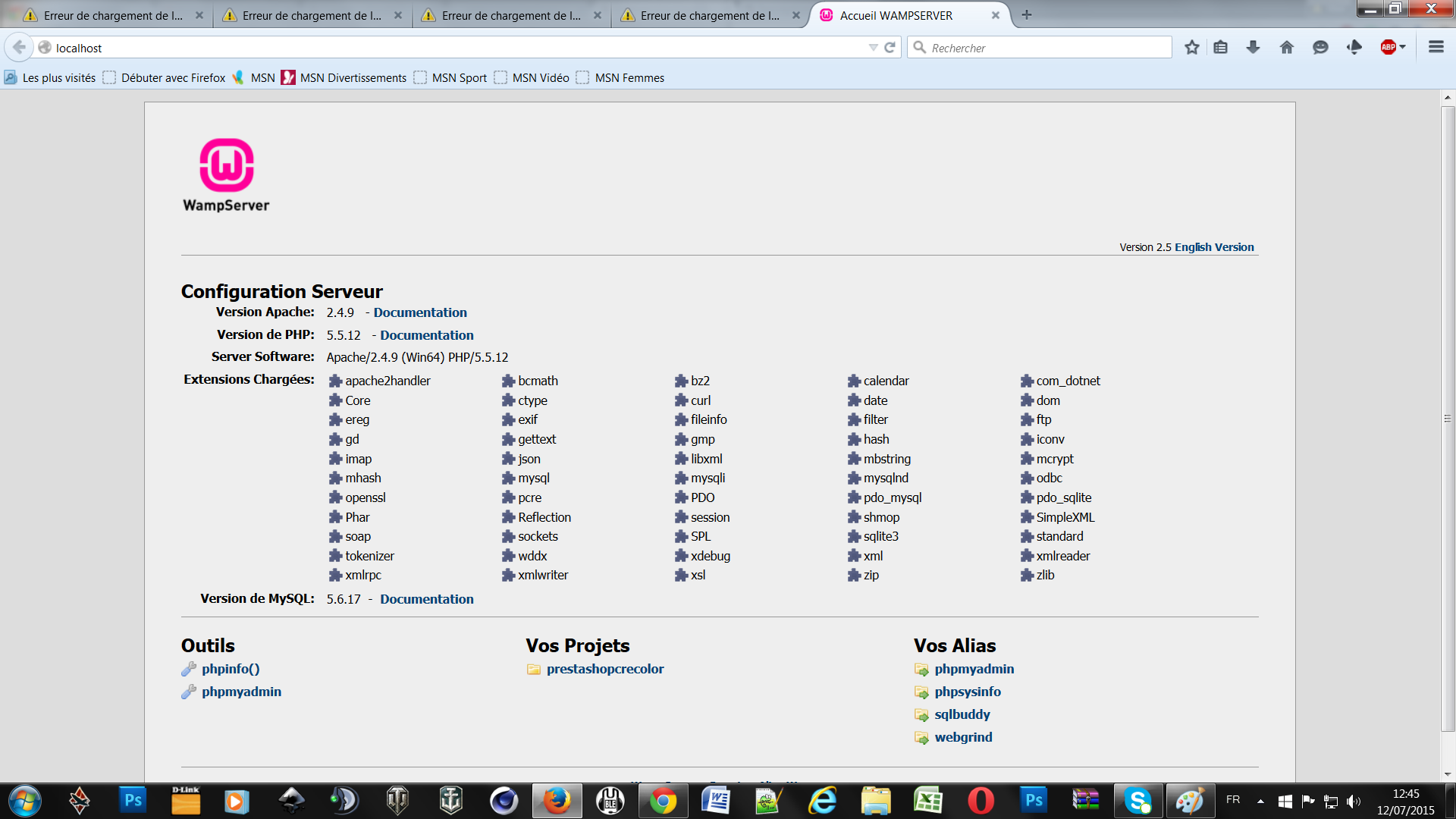Open Opera browser from taskbar
The image size is (1456, 819).
(981, 801)
